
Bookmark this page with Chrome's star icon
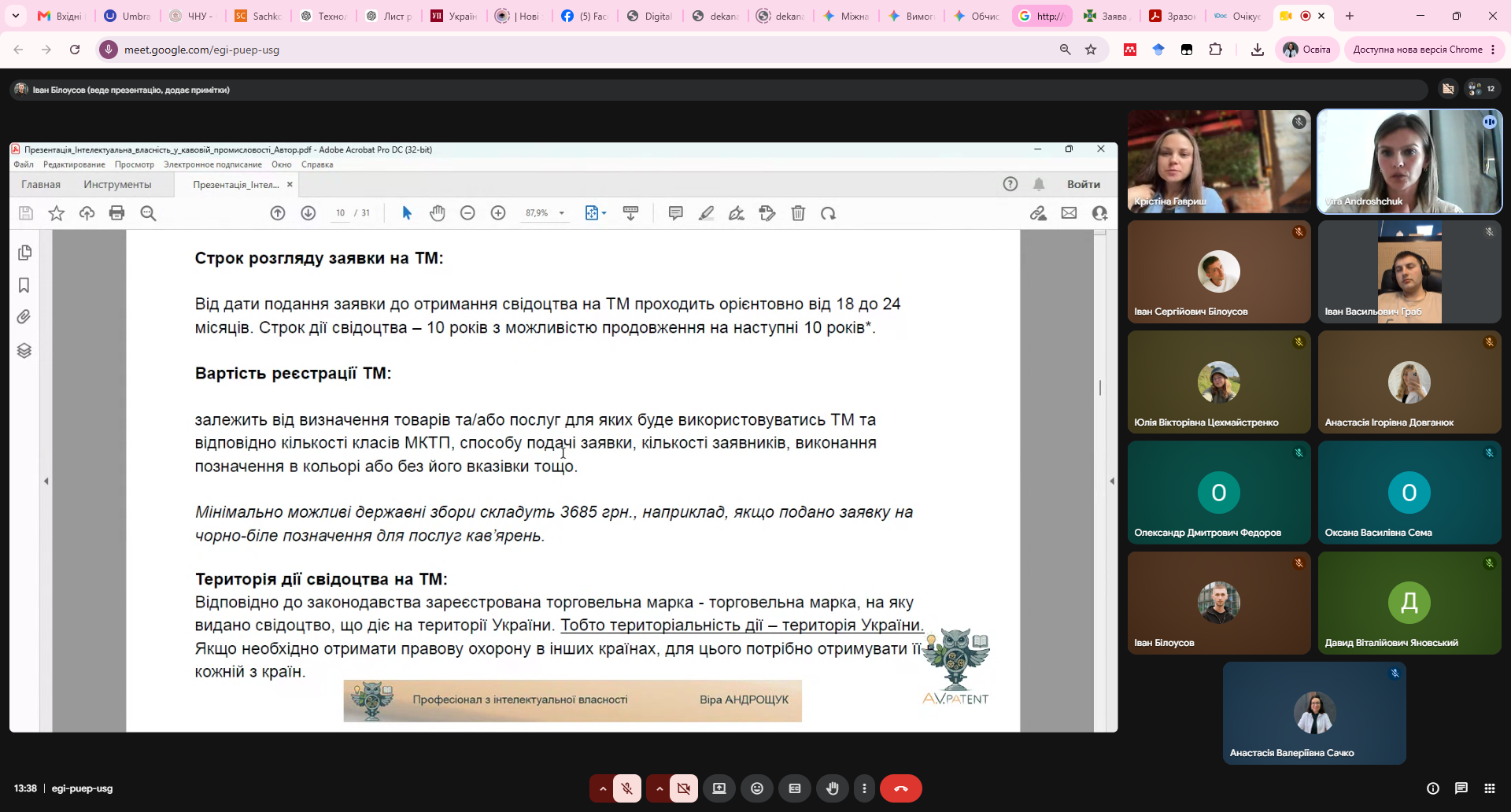click(1091, 50)
